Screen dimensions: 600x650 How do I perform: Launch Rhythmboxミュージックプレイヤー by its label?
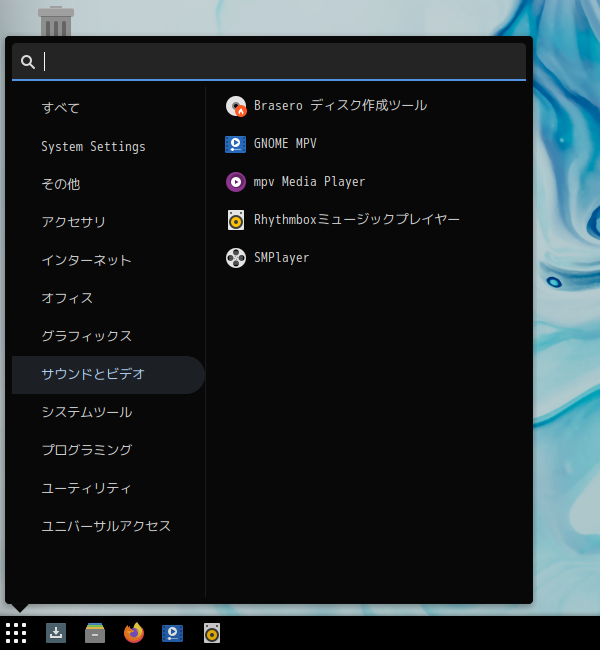(357, 220)
